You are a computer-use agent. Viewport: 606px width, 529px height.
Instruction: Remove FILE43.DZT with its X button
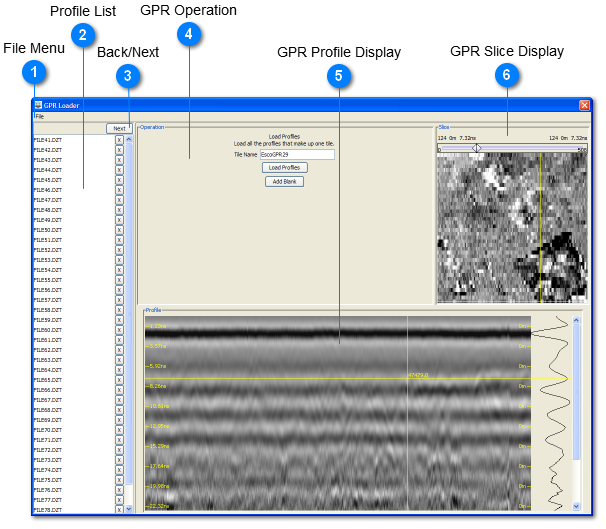coord(119,160)
